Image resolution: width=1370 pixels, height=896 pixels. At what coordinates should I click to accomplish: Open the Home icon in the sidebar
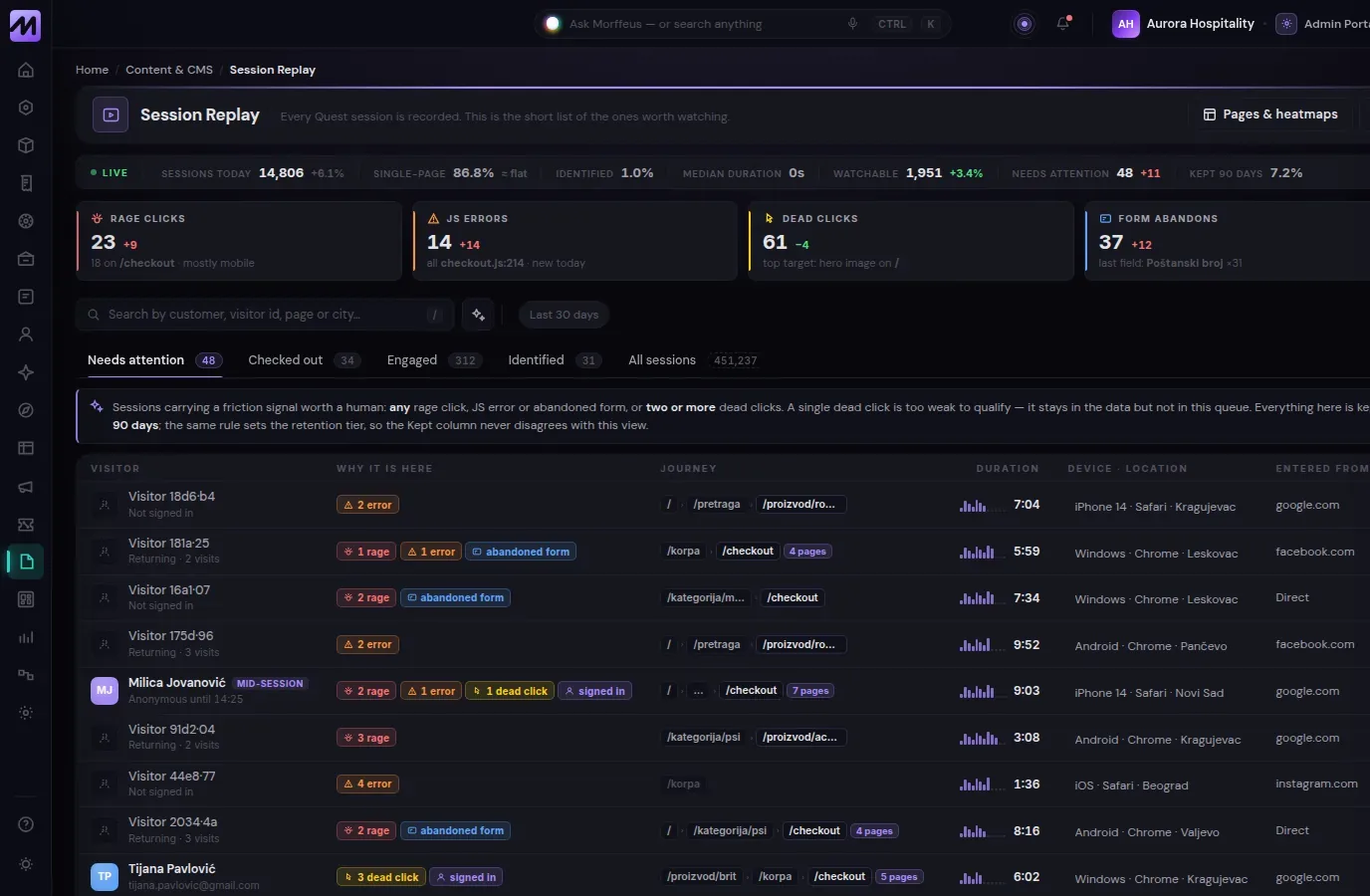point(26,70)
